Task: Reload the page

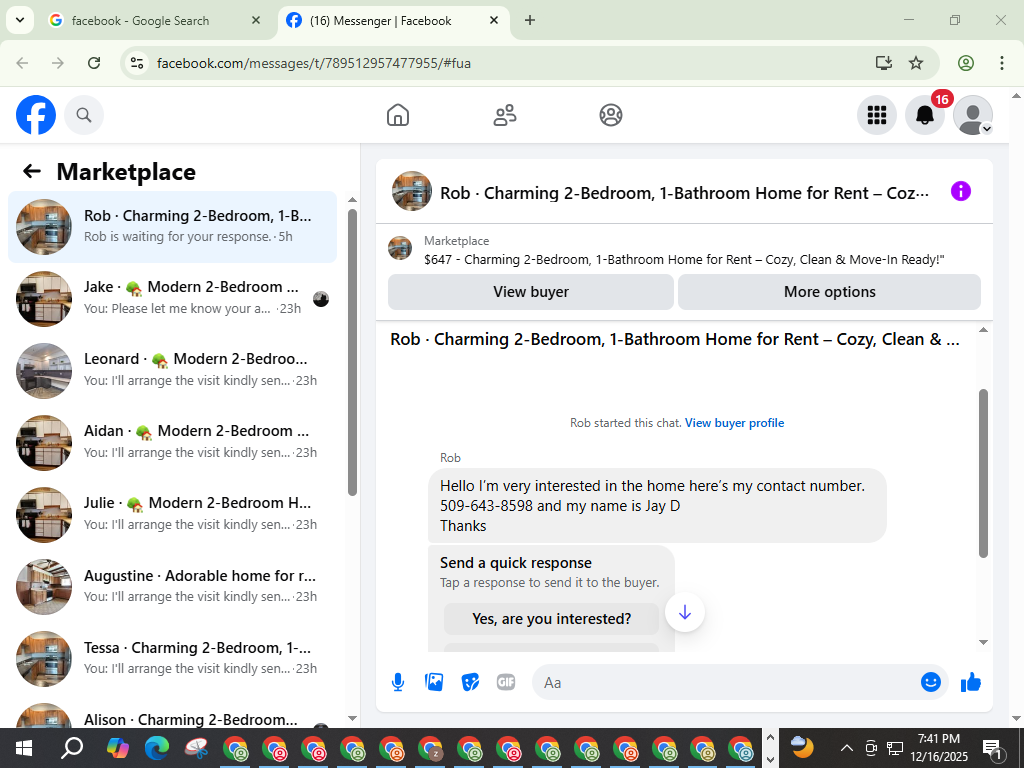Action: pos(94,63)
